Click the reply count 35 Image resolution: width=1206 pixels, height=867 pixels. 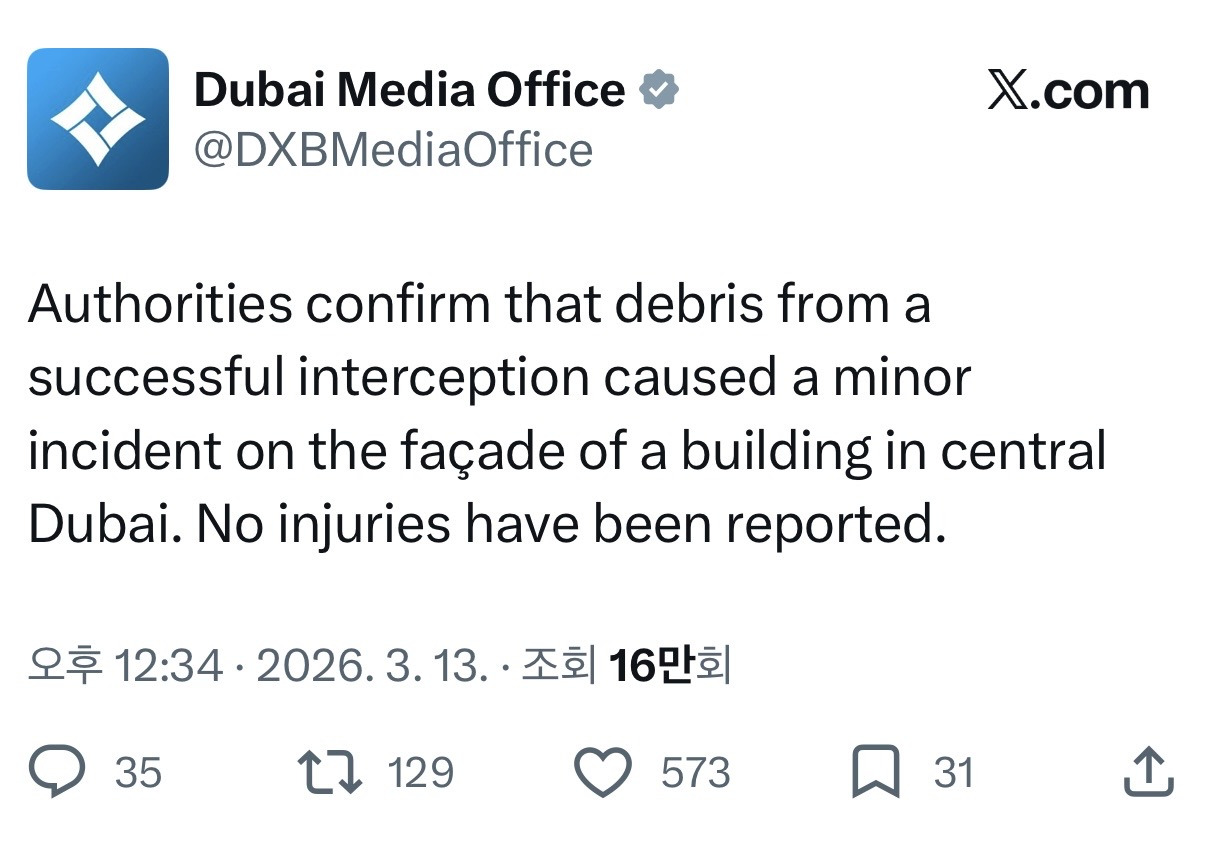point(138,773)
